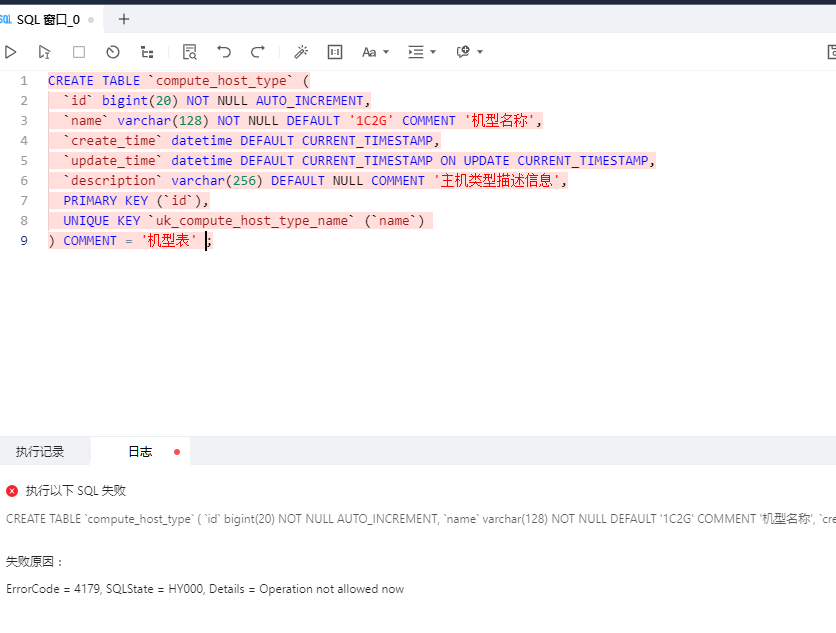
Task: Click the '机型表' table comment string
Action: coord(168,241)
